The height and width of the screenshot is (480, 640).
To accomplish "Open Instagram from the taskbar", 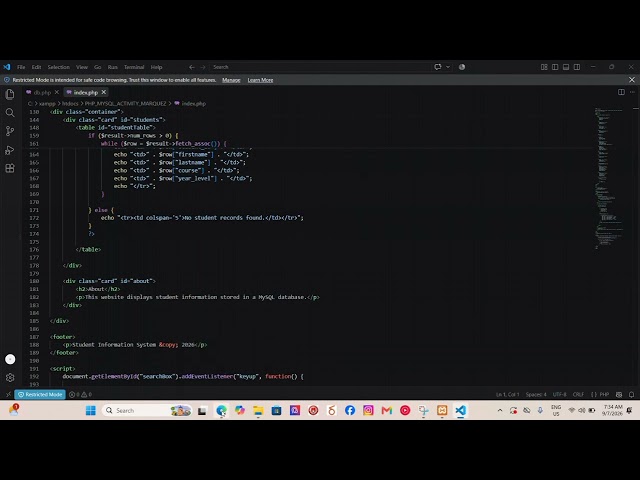I will point(368,410).
